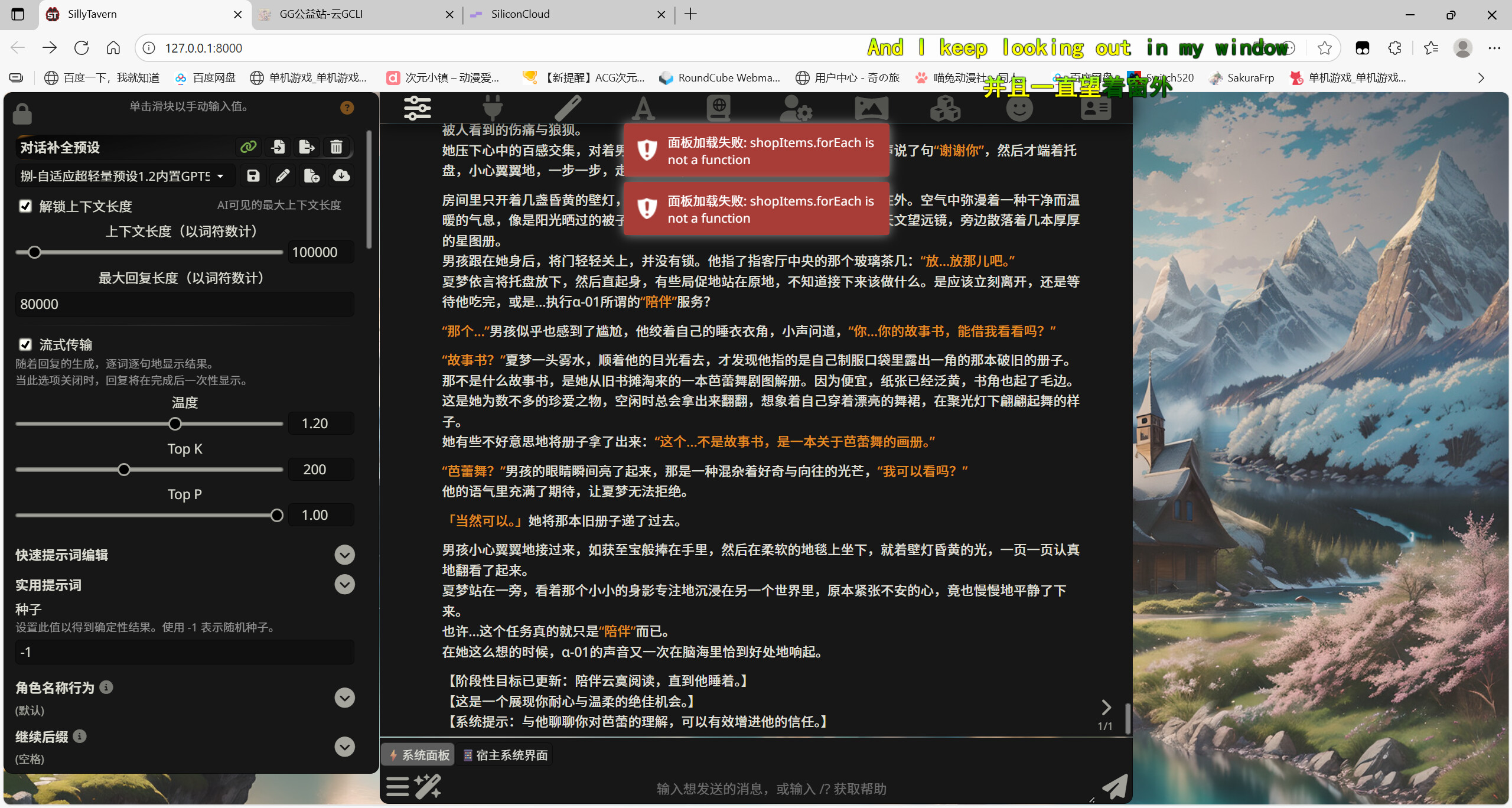Click the temperature value field 1.20
Screen dimensions: 1512x808
pos(321,423)
